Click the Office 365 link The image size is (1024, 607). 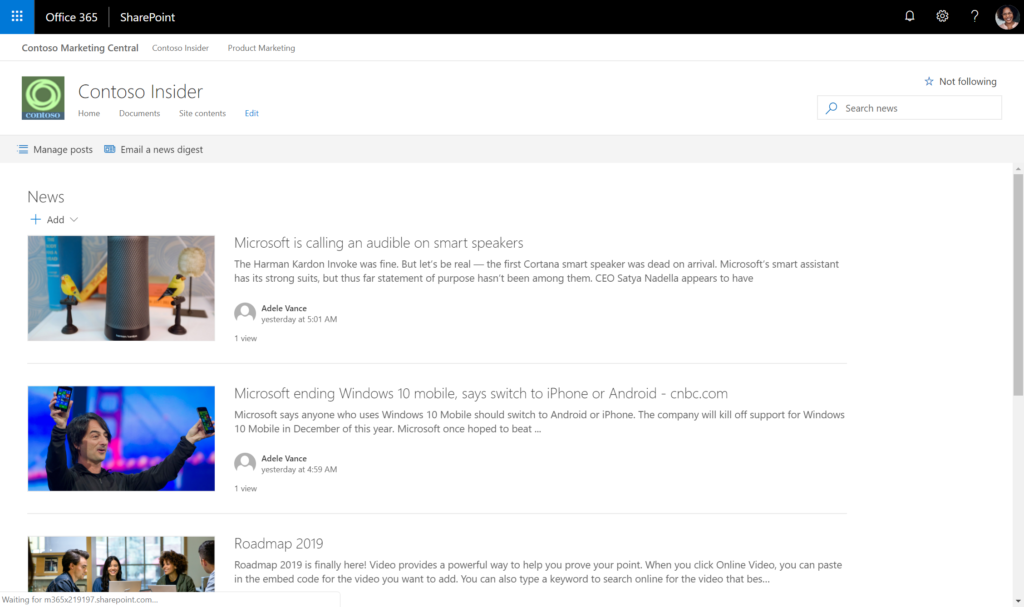coord(71,17)
